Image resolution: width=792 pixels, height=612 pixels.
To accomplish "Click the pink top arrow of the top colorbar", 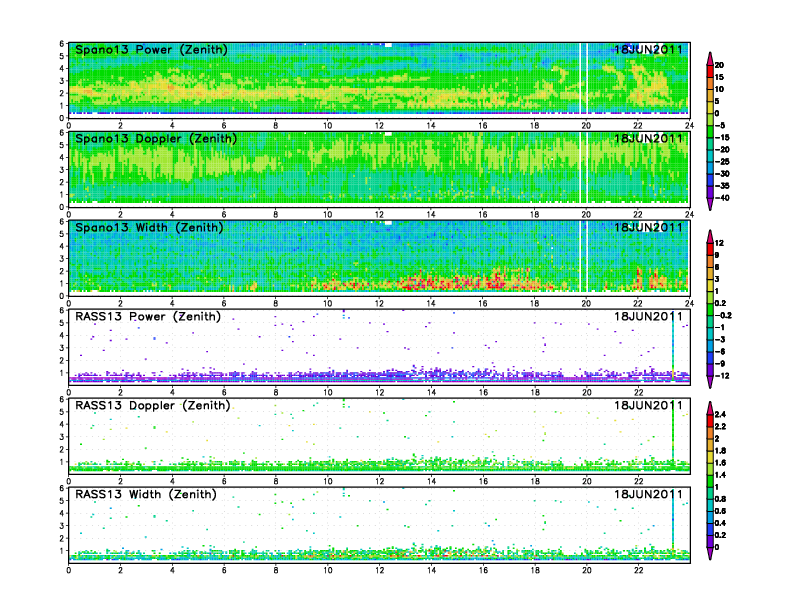I will [x=710, y=59].
